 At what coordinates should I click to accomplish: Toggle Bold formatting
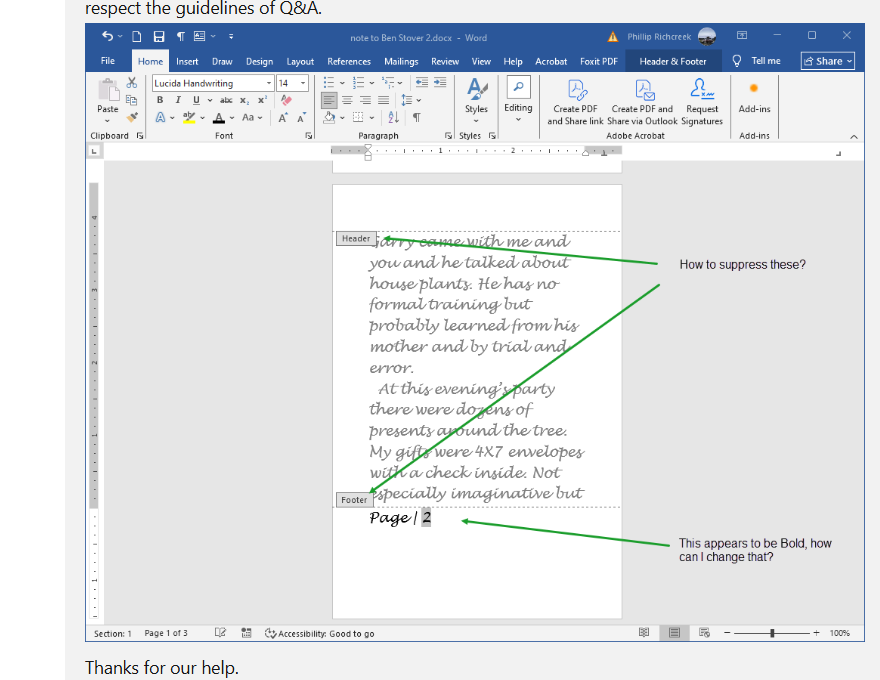coord(161,100)
